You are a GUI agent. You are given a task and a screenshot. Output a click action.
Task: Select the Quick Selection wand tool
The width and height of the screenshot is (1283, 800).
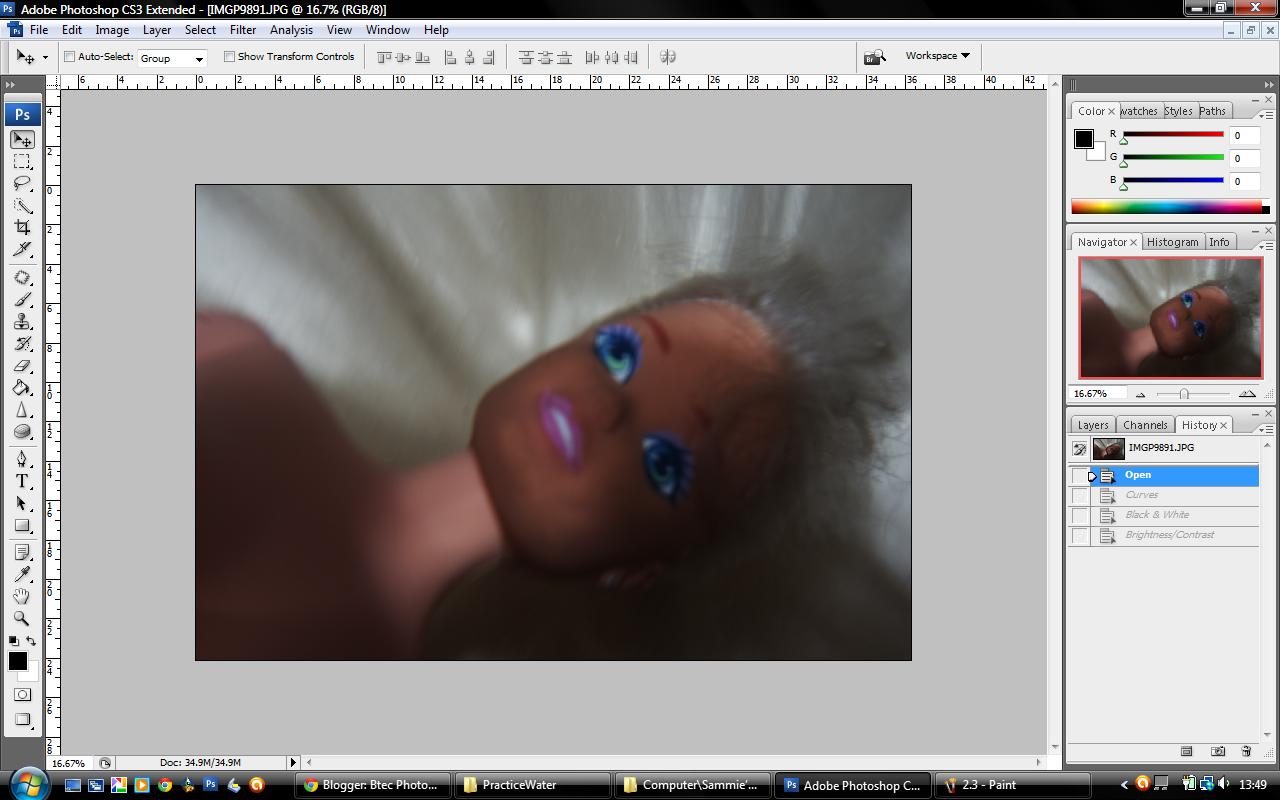(x=22, y=206)
